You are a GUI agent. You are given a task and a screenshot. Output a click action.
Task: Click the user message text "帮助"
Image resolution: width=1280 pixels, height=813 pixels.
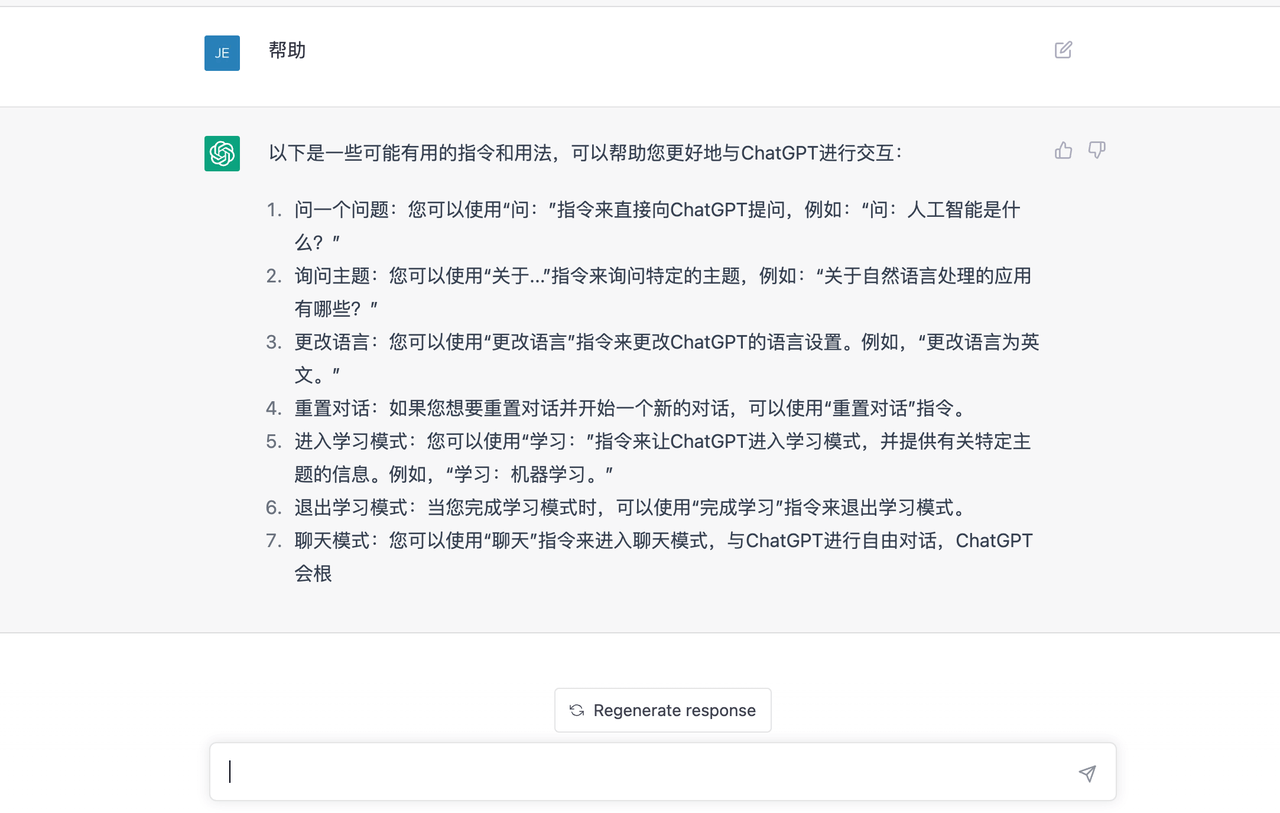(287, 50)
